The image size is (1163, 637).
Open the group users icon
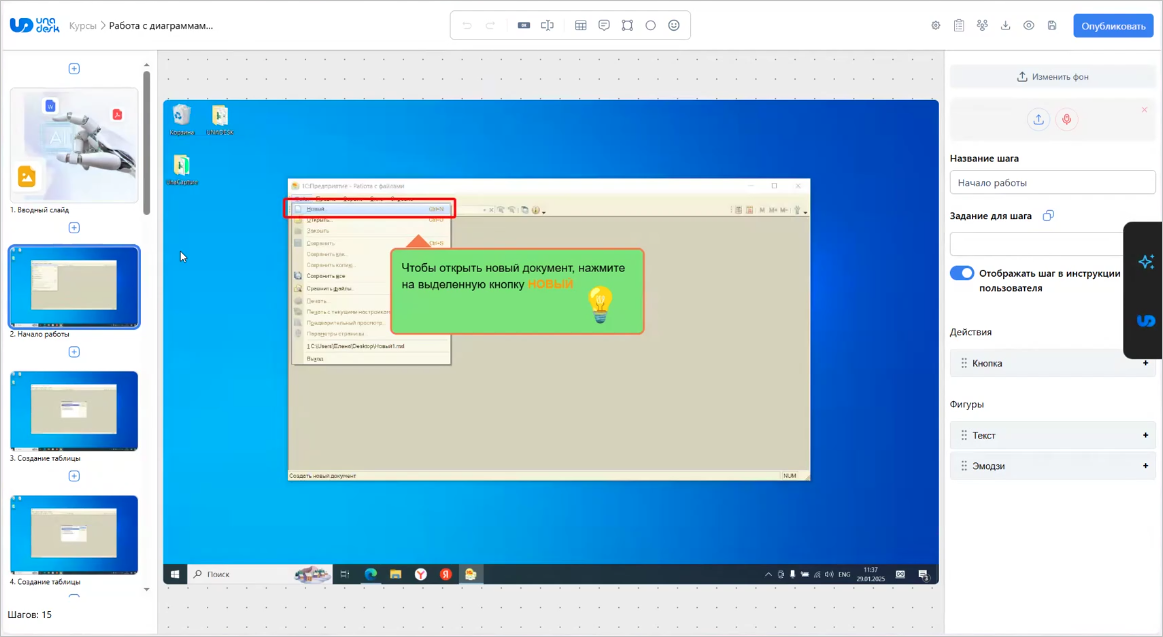[x=982, y=25]
